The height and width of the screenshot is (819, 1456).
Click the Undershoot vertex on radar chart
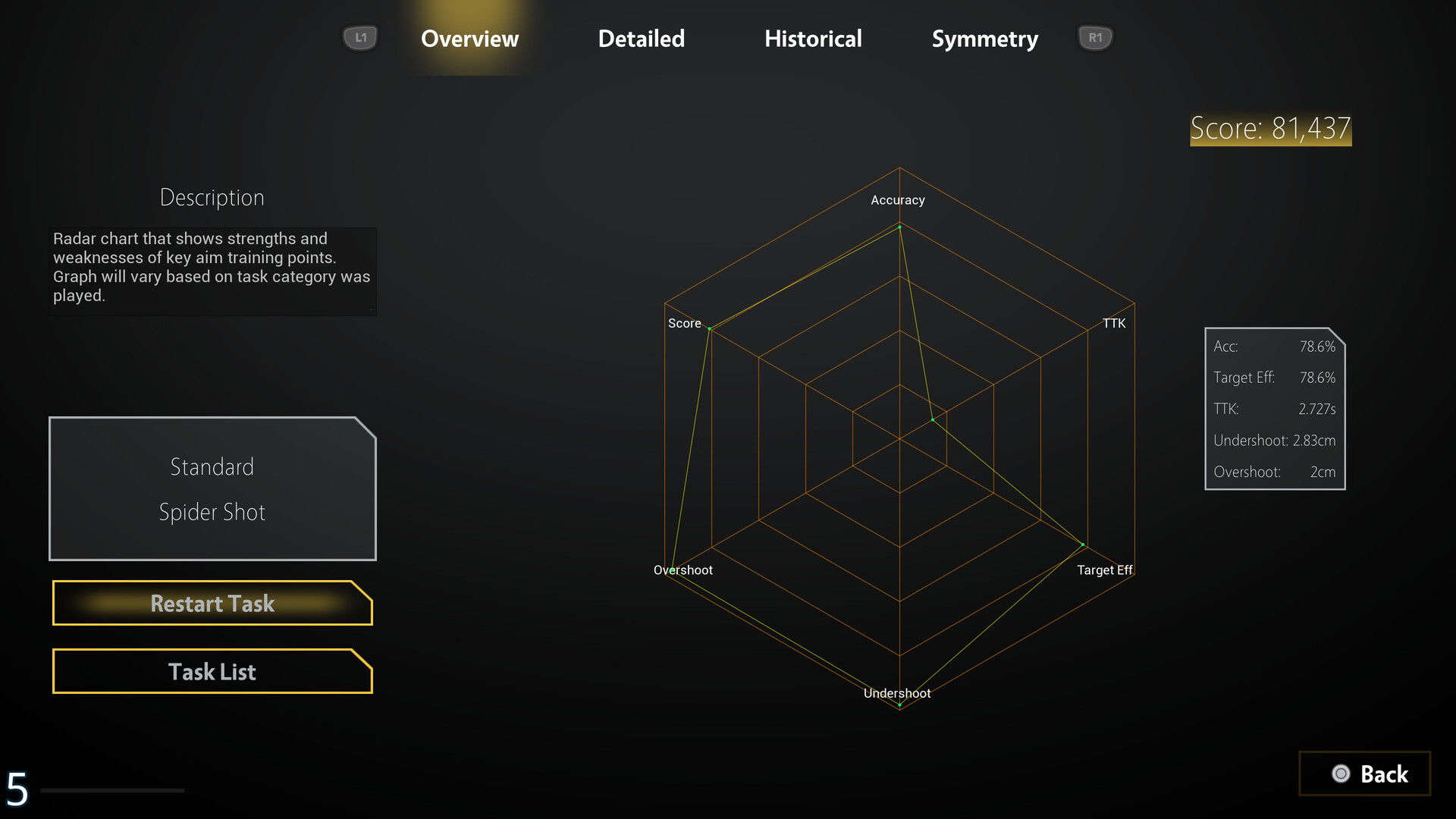[x=900, y=705]
